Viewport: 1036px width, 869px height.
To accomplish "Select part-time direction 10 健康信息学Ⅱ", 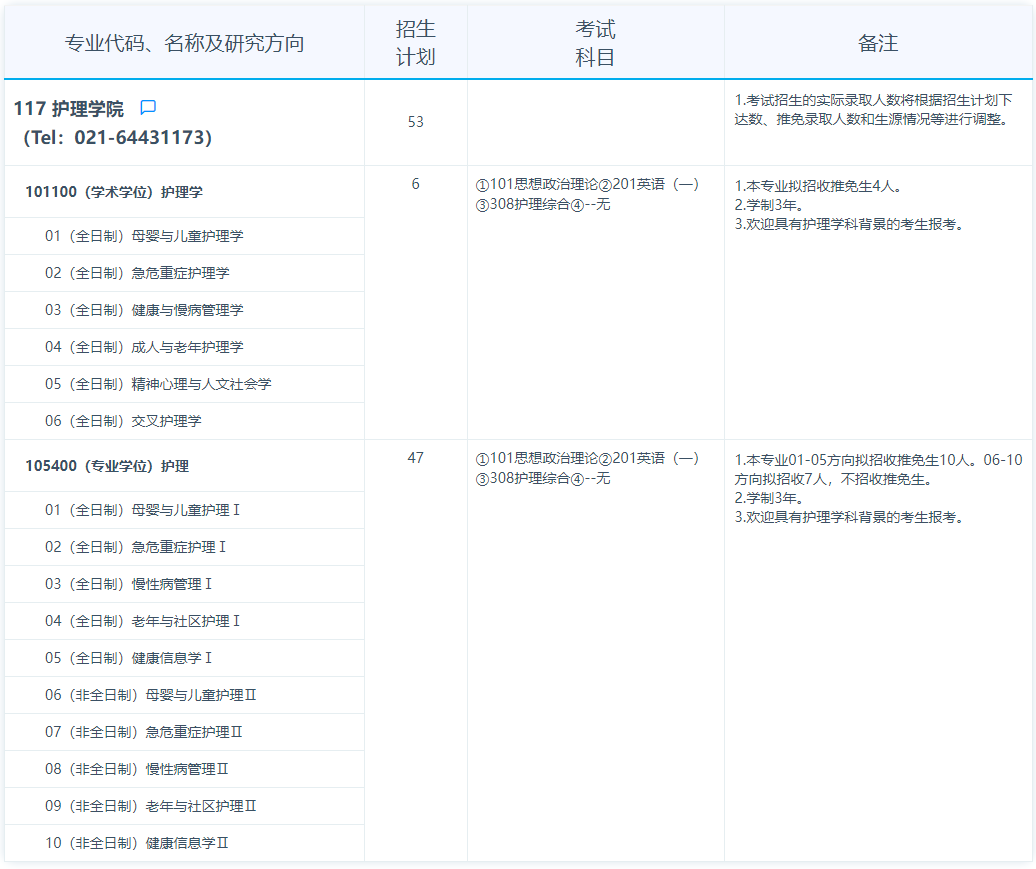I will point(137,843).
